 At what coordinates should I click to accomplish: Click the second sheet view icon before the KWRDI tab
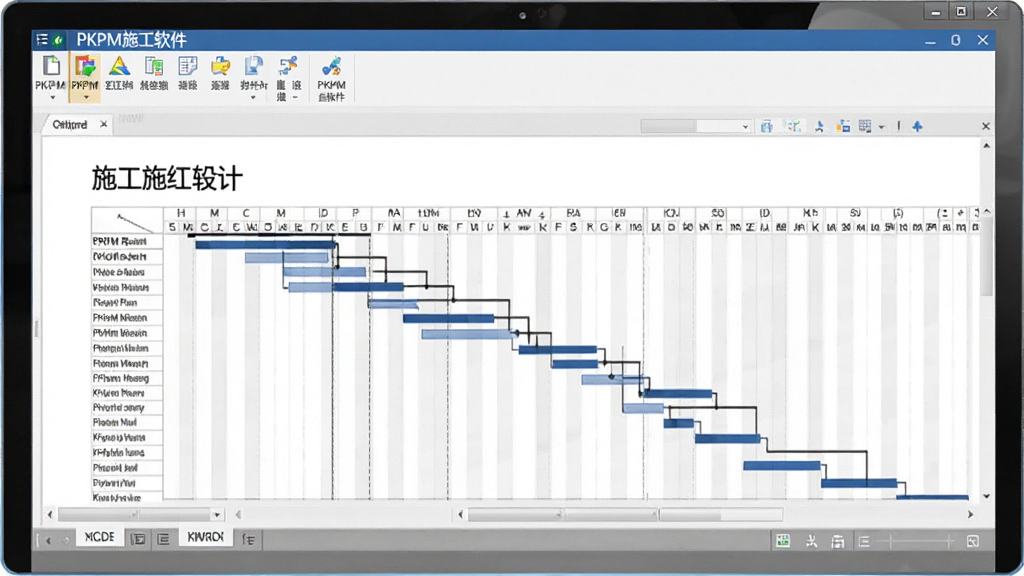[x=163, y=539]
